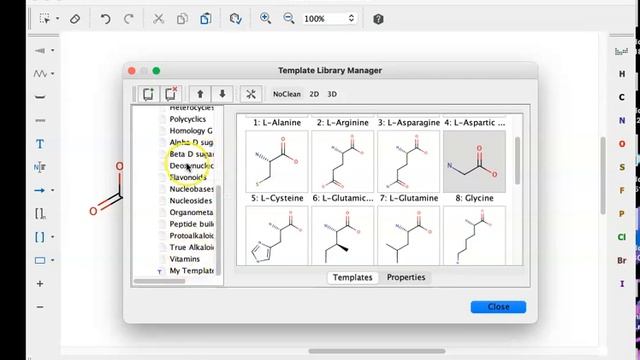This screenshot has width=640, height=360.
Task: Switch to the Templates tab
Action: point(352,278)
